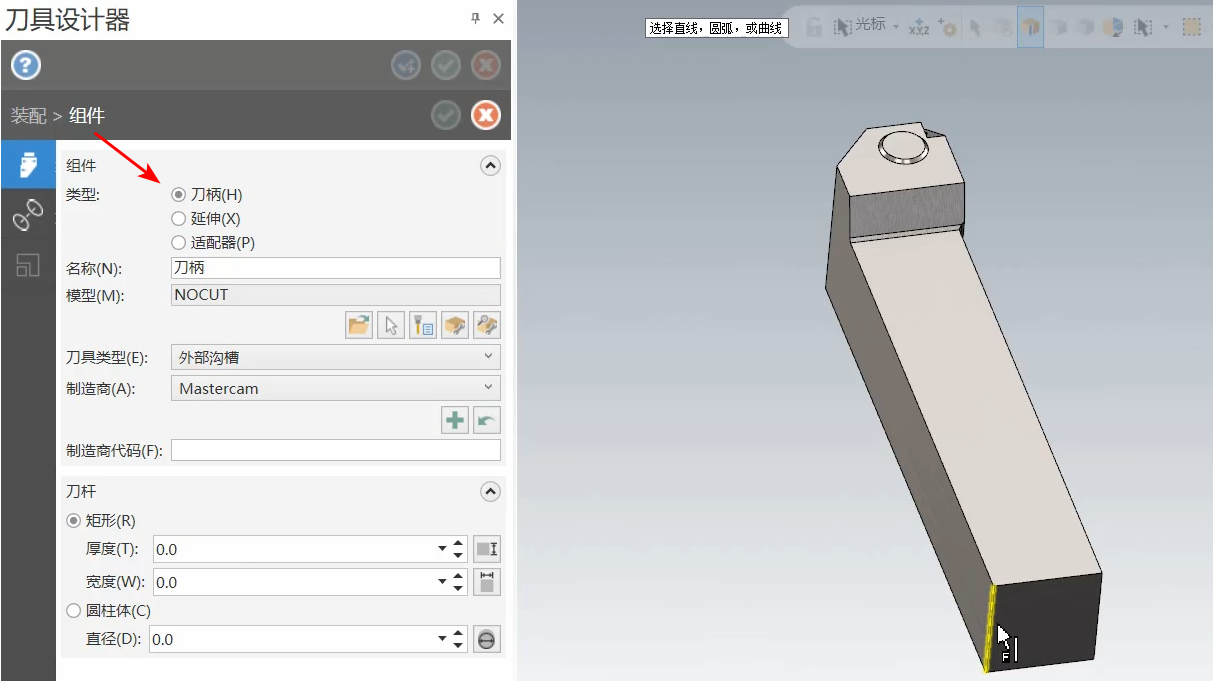The height and width of the screenshot is (681, 1213).
Task: Click the green plus add manufacturer button
Action: click(x=455, y=420)
